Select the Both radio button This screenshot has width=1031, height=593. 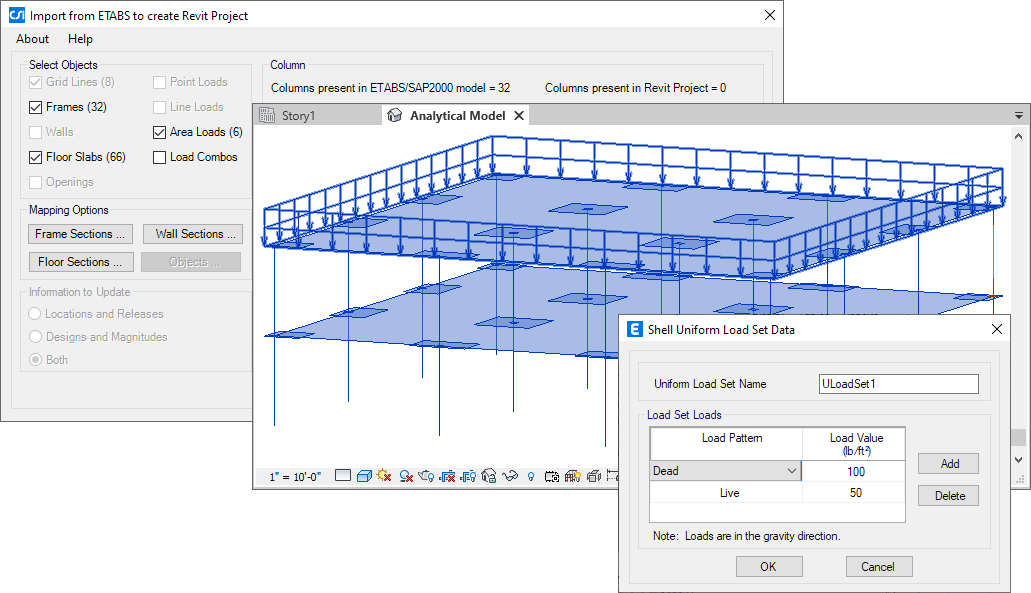[35, 360]
